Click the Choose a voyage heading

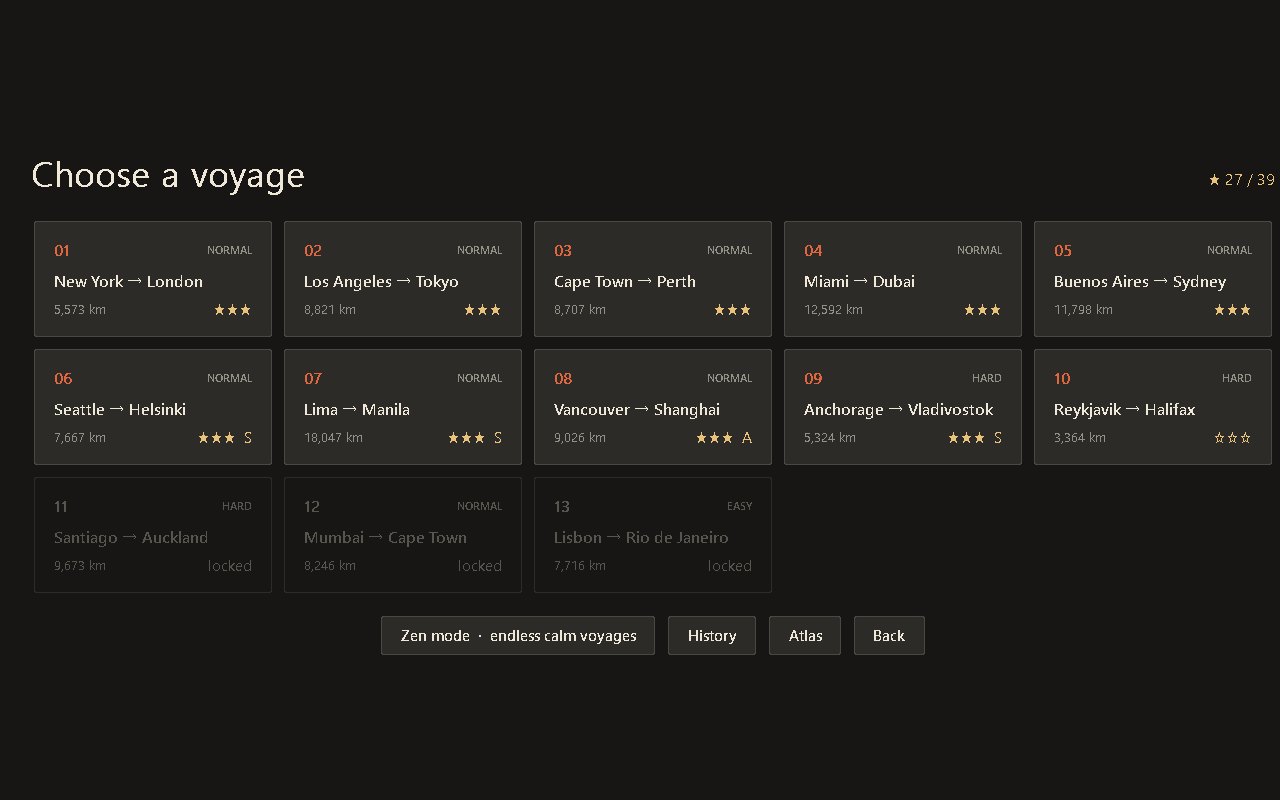click(168, 176)
